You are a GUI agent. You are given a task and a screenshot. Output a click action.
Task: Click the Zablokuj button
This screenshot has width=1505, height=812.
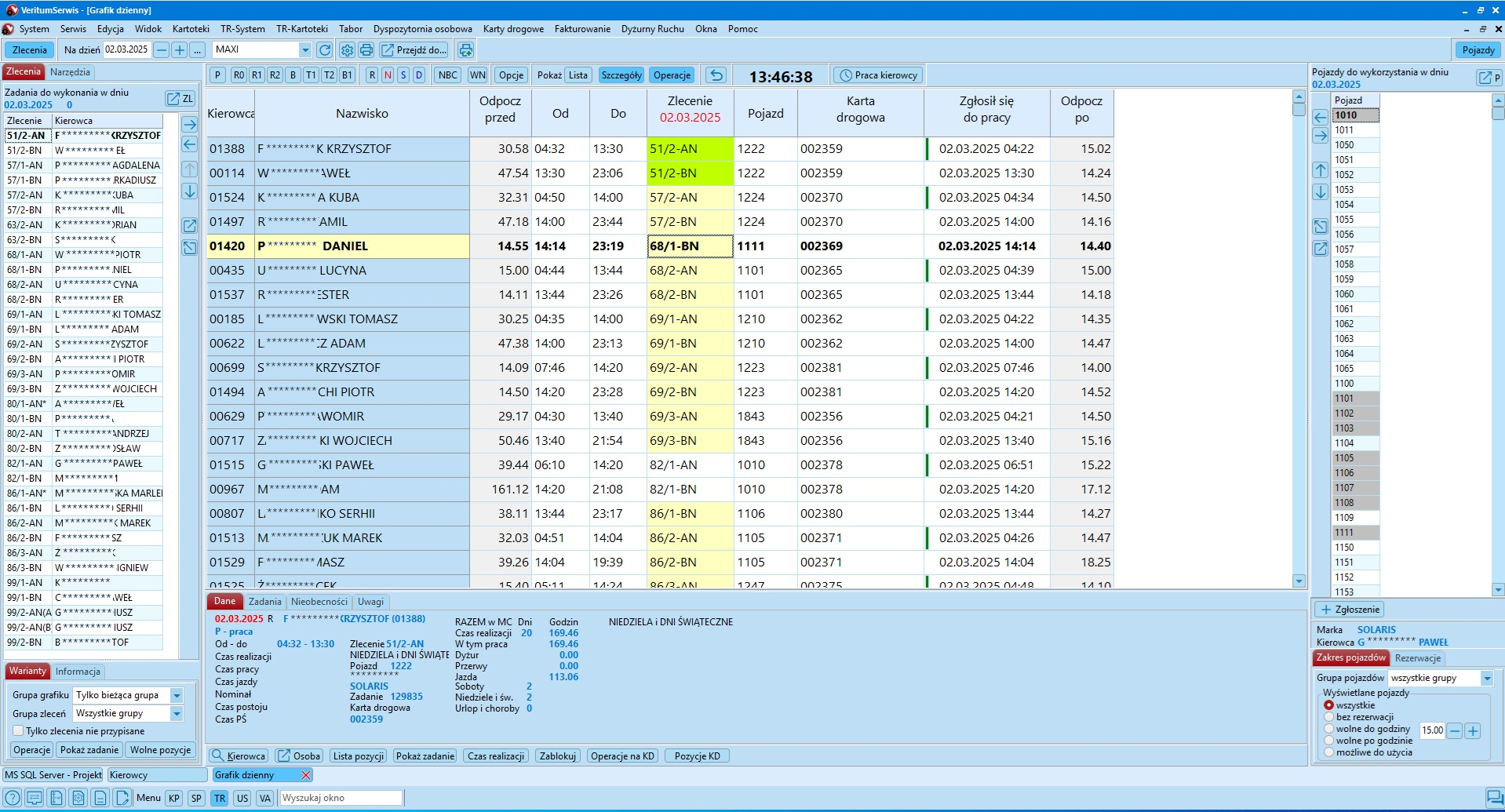point(558,756)
